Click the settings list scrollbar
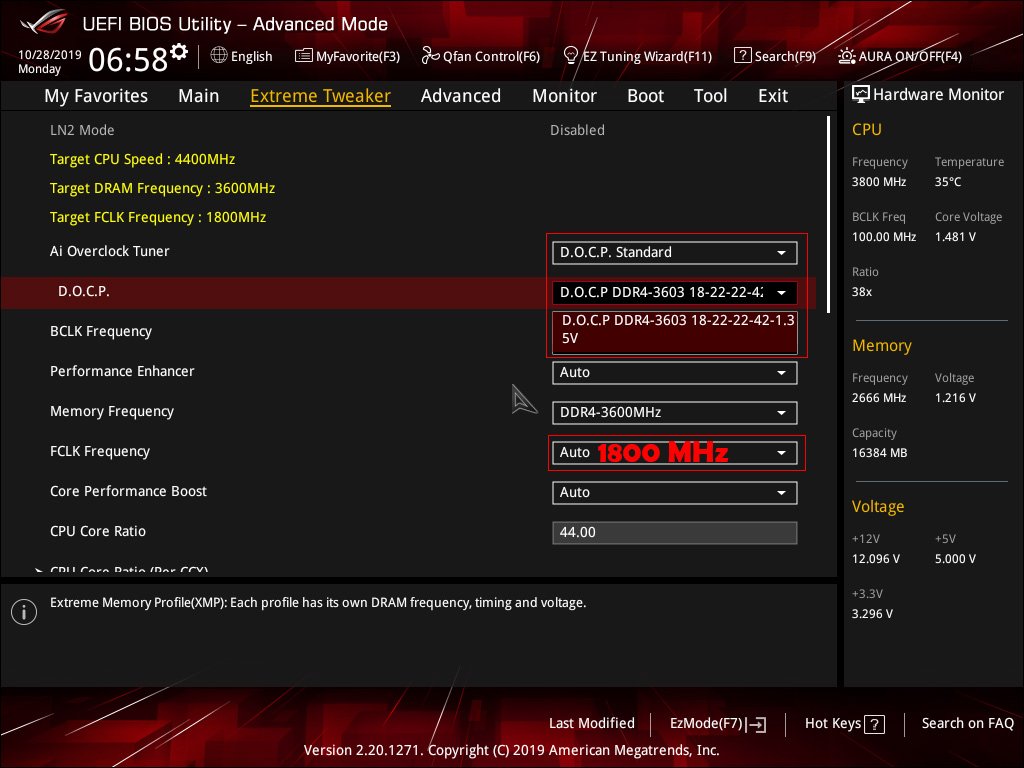 pos(829,215)
